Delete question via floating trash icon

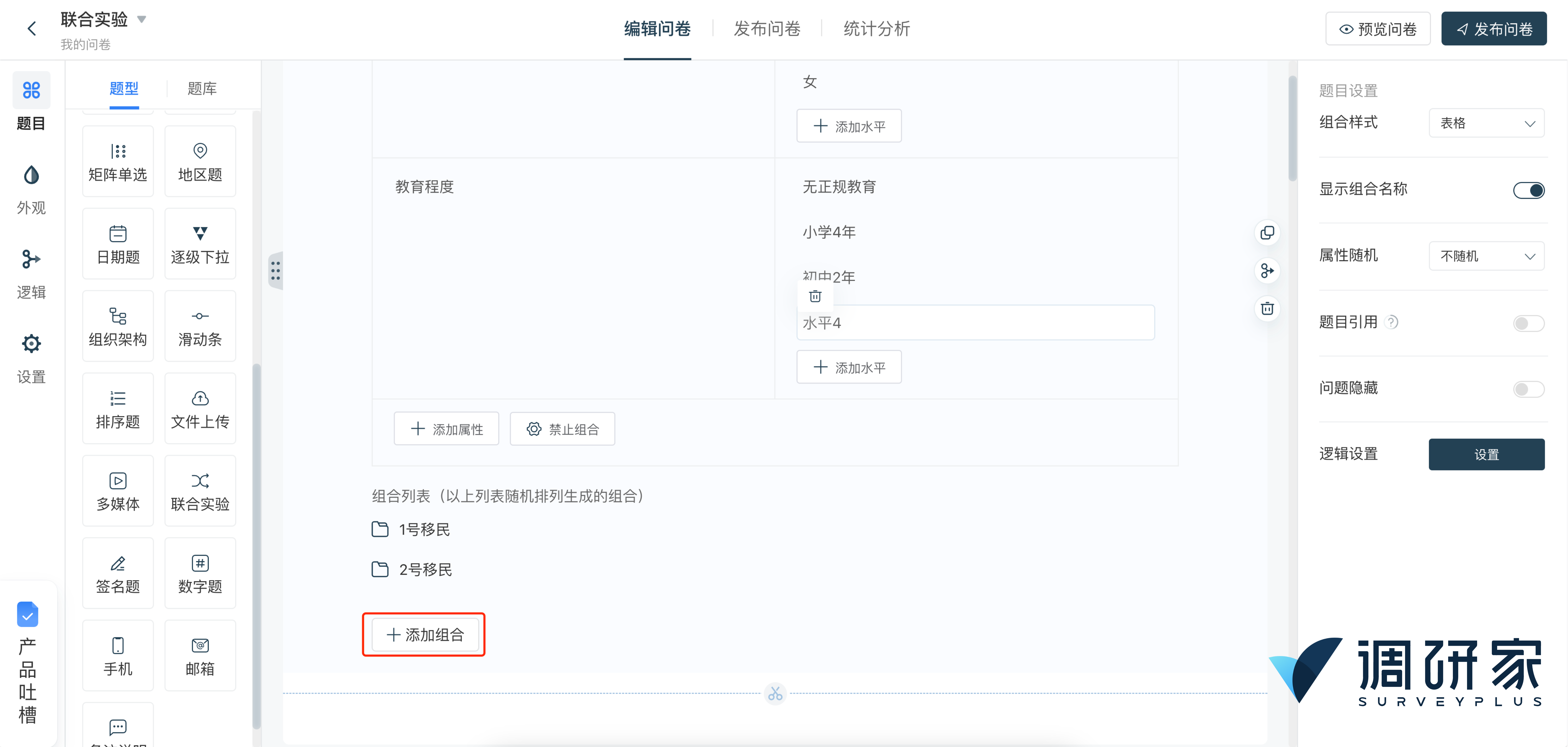click(x=1267, y=308)
